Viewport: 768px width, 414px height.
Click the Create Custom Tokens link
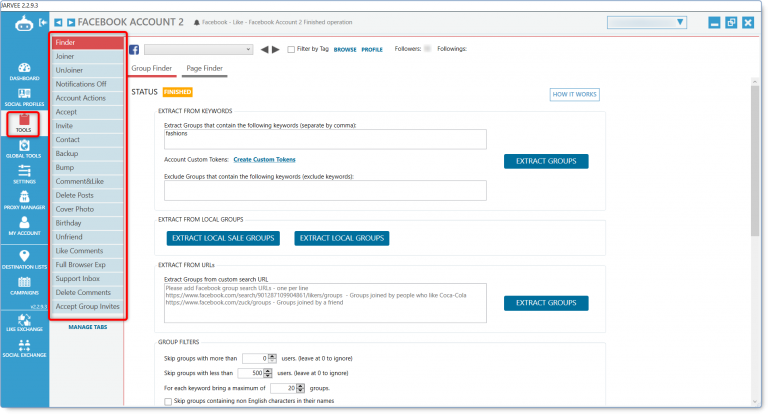[x=264, y=160]
